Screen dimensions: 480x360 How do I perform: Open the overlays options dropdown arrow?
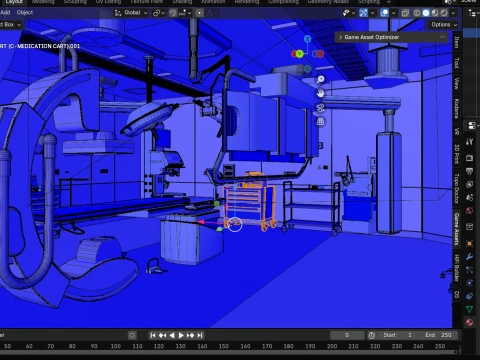394,13
